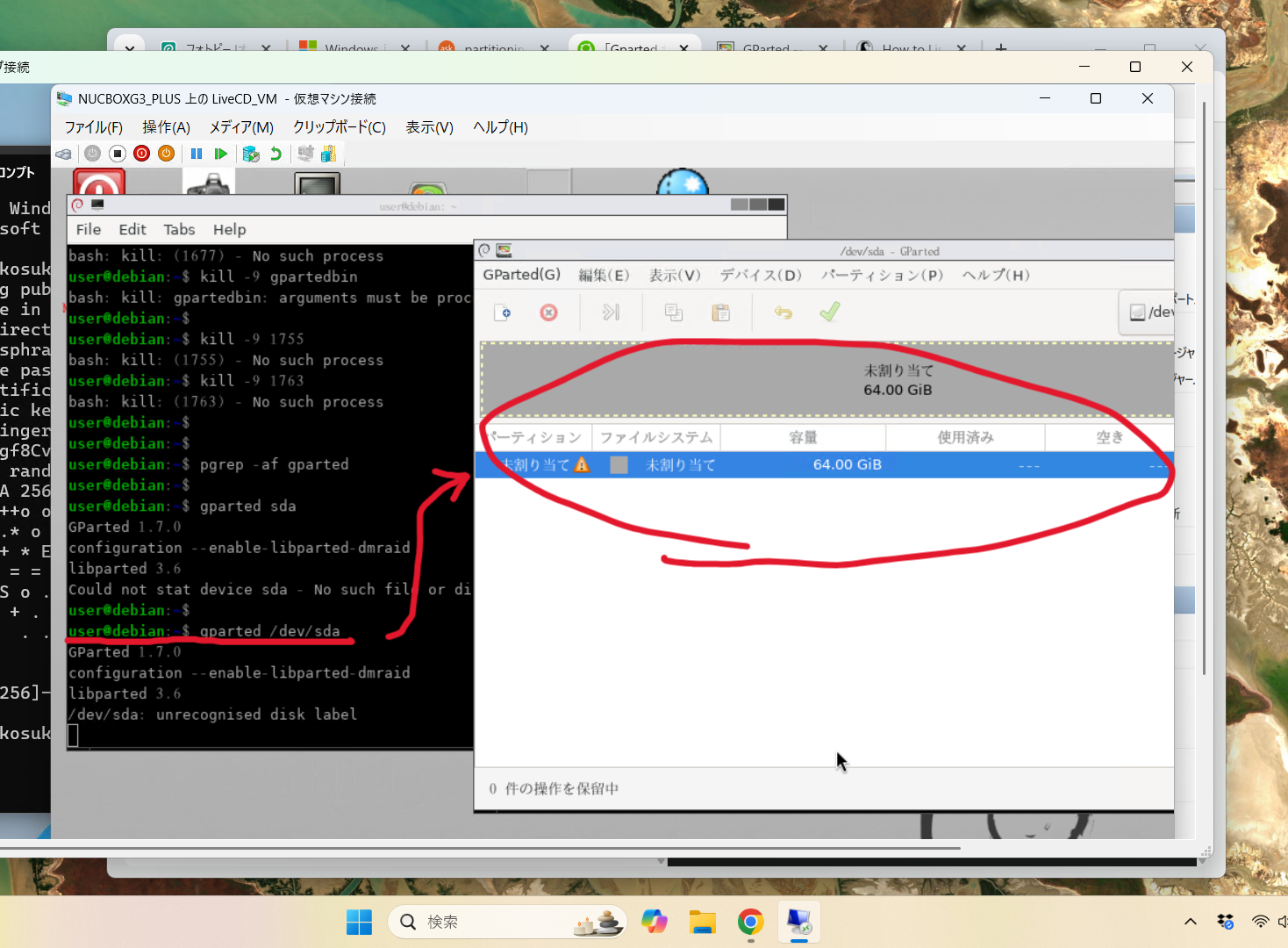Click the 空き column header
This screenshot has width=1288, height=948.
coord(1109,437)
